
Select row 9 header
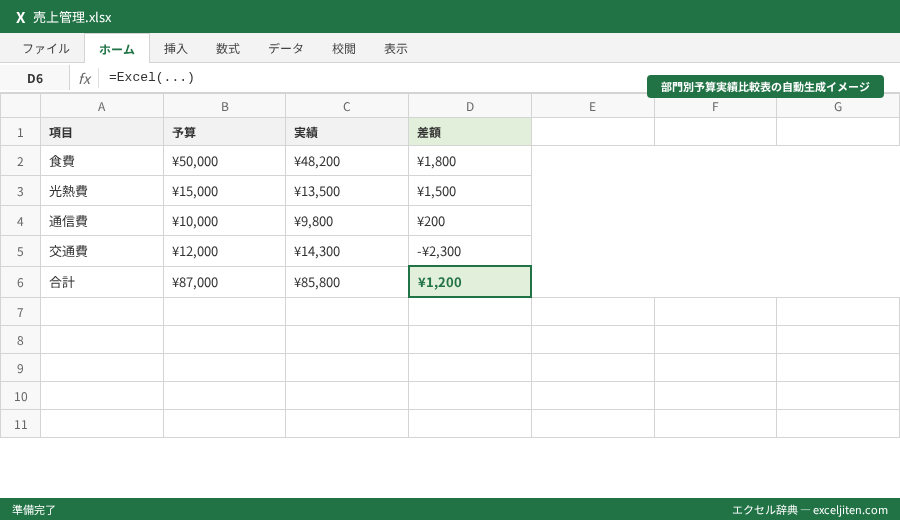[21, 368]
